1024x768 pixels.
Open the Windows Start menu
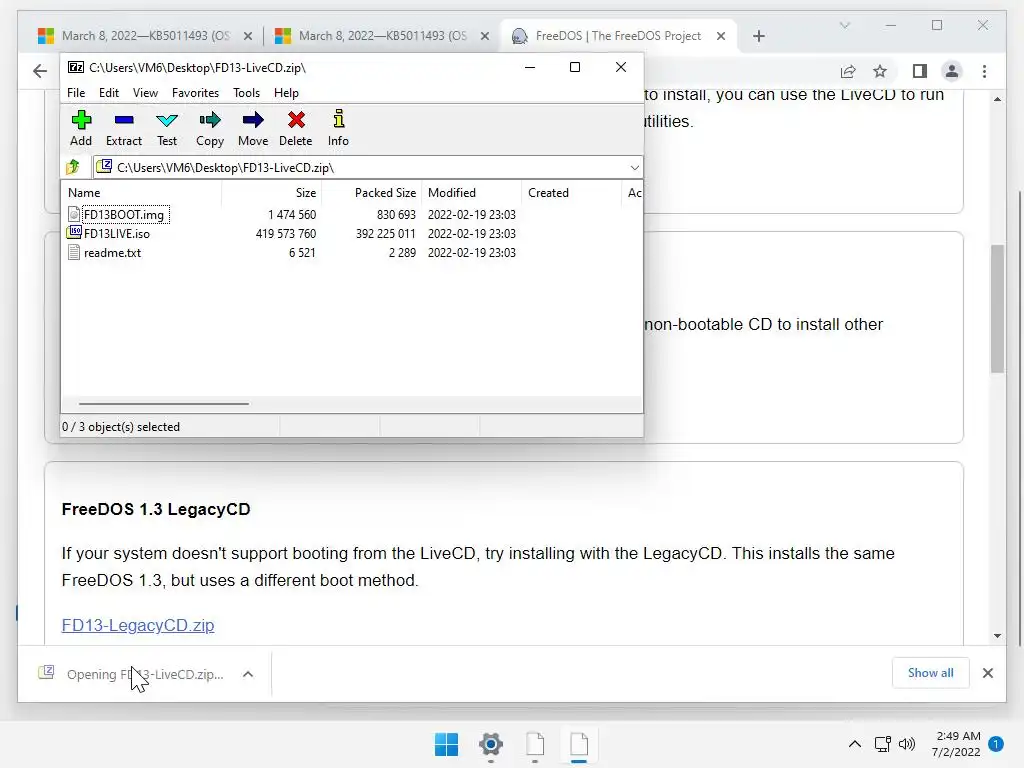tap(447, 744)
